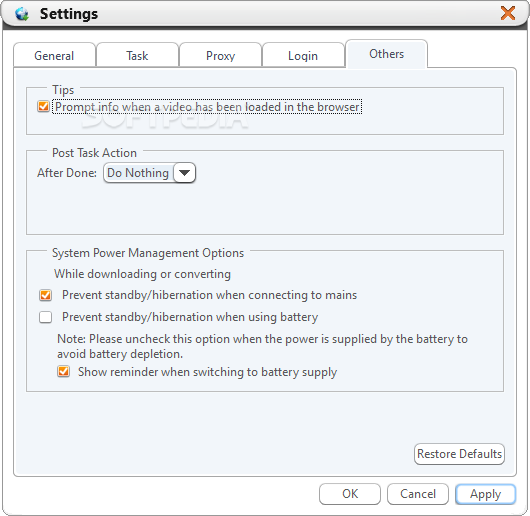Select the Others tab
The height and width of the screenshot is (516, 530).
click(386, 54)
